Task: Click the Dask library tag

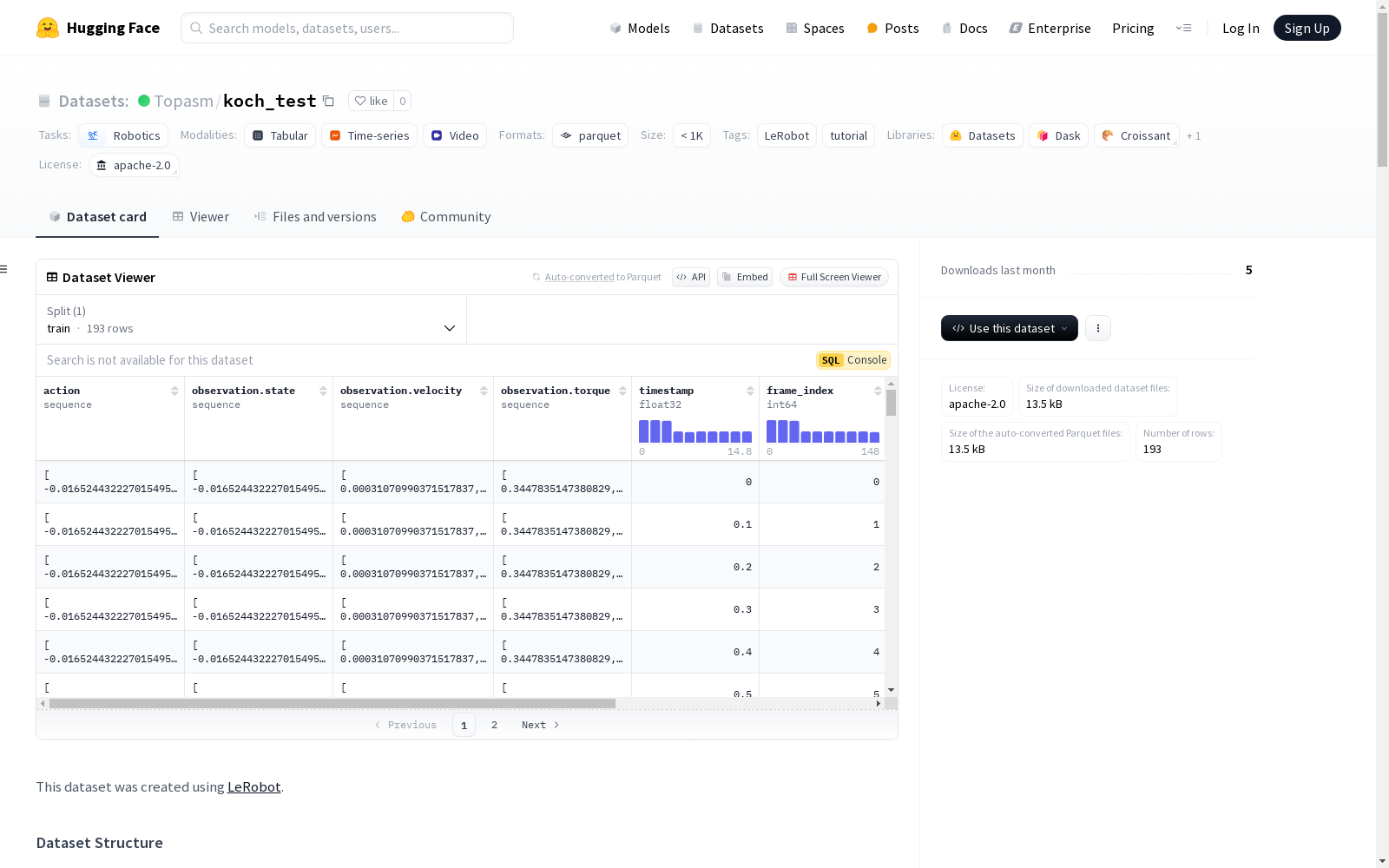Action: 1058,135
